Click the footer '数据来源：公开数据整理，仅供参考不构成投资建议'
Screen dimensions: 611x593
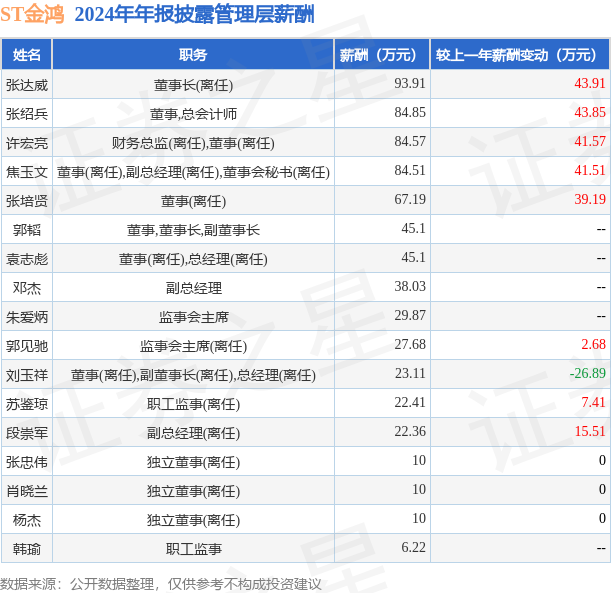(161, 584)
